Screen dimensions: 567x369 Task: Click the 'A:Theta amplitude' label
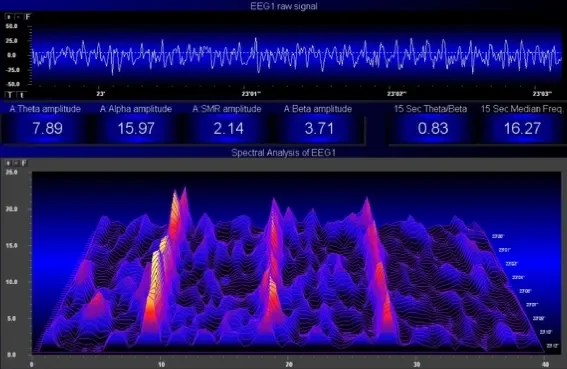coord(45,109)
